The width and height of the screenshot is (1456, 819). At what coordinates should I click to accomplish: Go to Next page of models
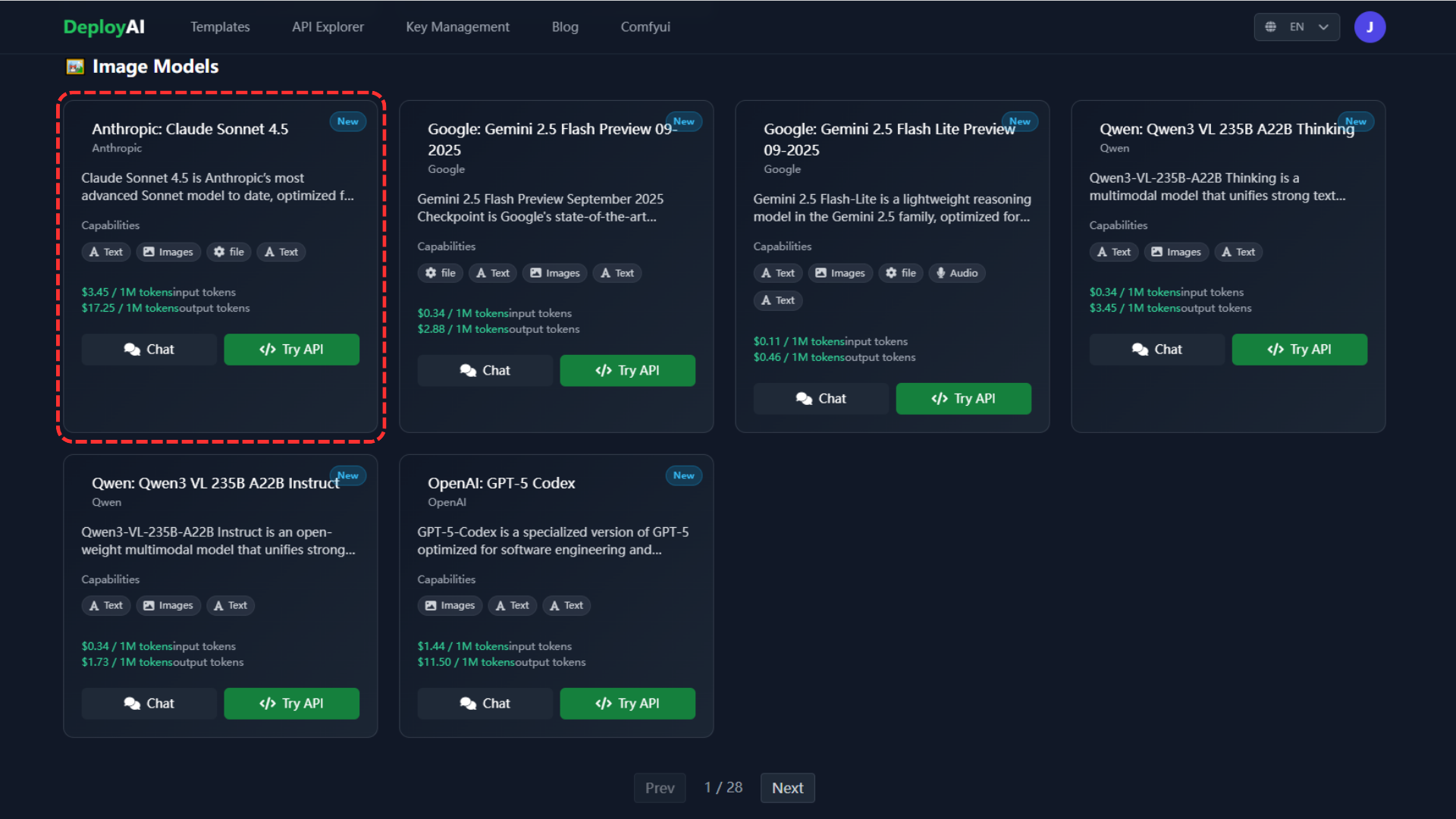[787, 788]
